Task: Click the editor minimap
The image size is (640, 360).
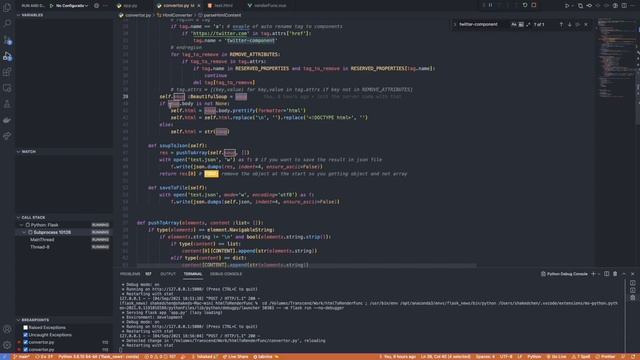Action: point(616,57)
